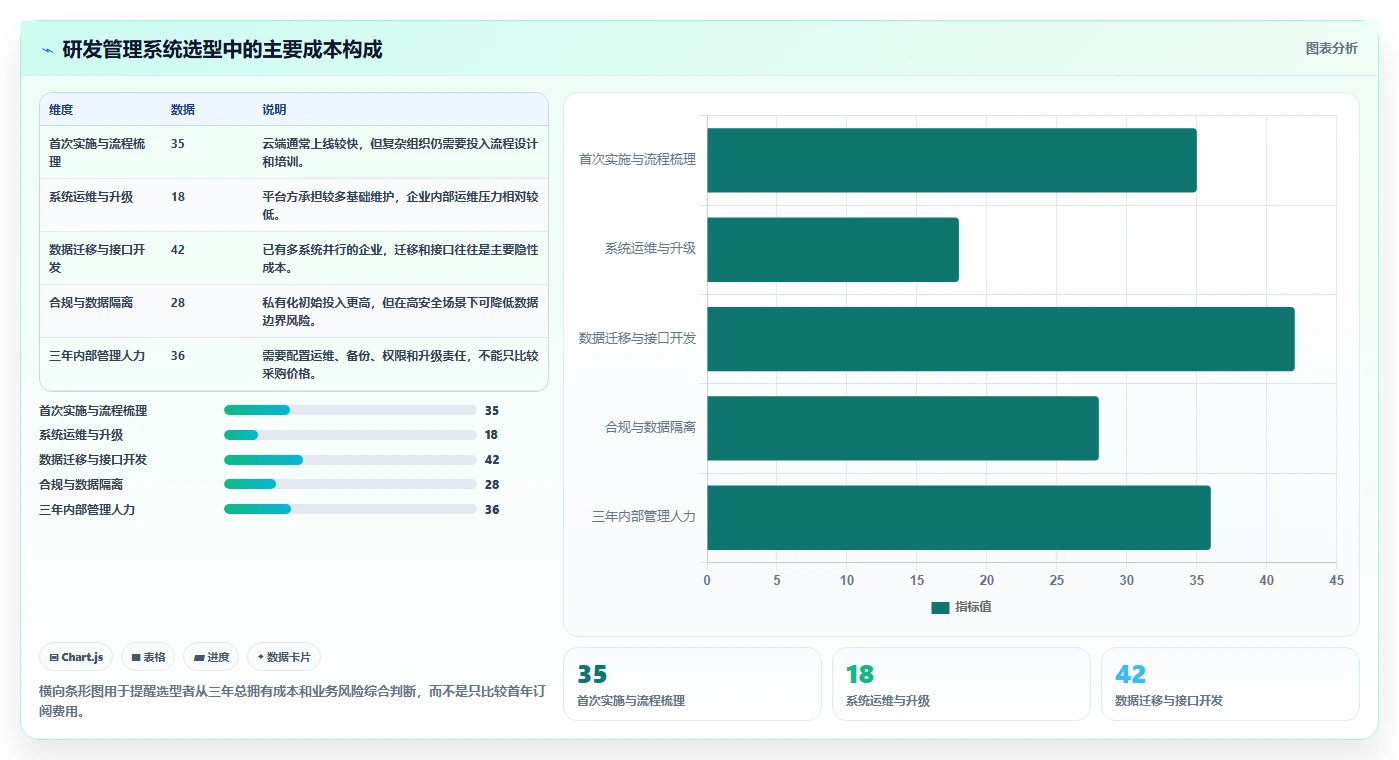The height and width of the screenshot is (760, 1399).
Task: Click table cell 合规与数据隔离
Action: click(x=100, y=311)
